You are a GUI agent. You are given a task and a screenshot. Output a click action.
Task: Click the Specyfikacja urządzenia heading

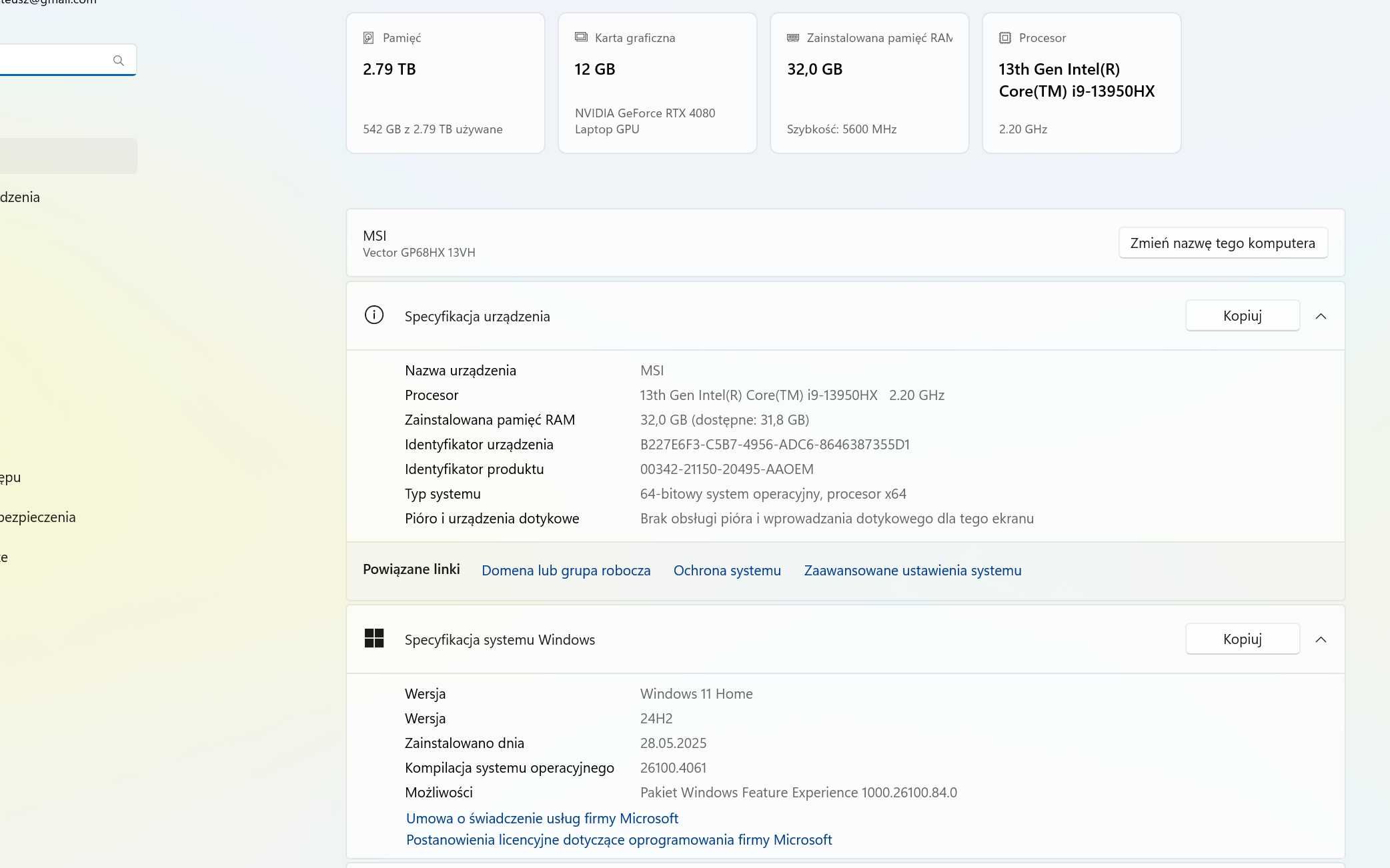tap(478, 317)
